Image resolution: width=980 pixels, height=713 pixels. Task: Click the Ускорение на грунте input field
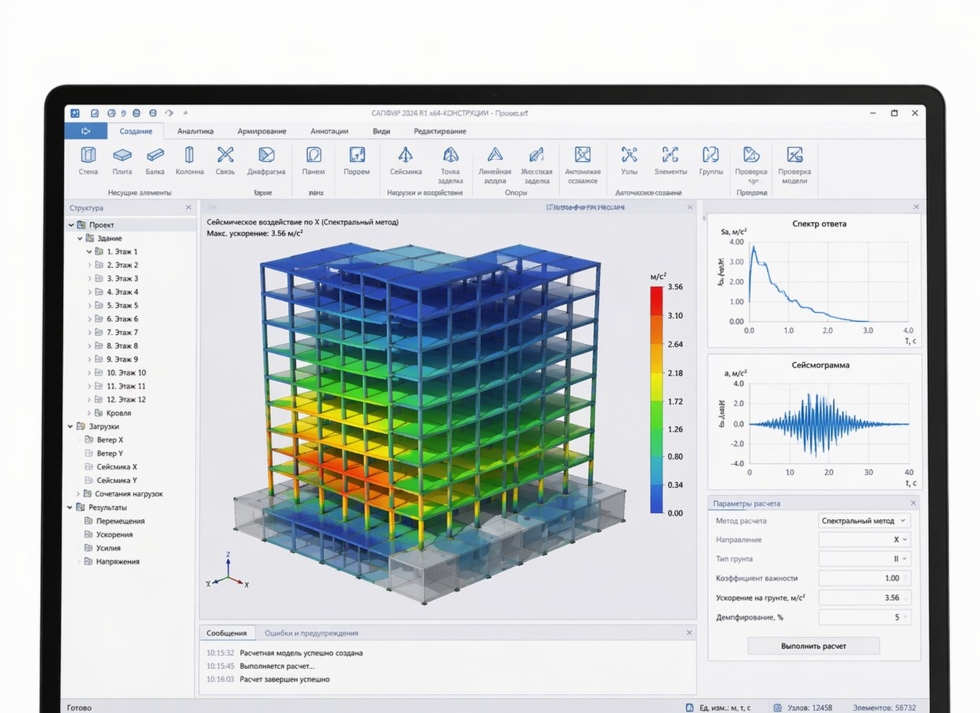tap(863, 598)
